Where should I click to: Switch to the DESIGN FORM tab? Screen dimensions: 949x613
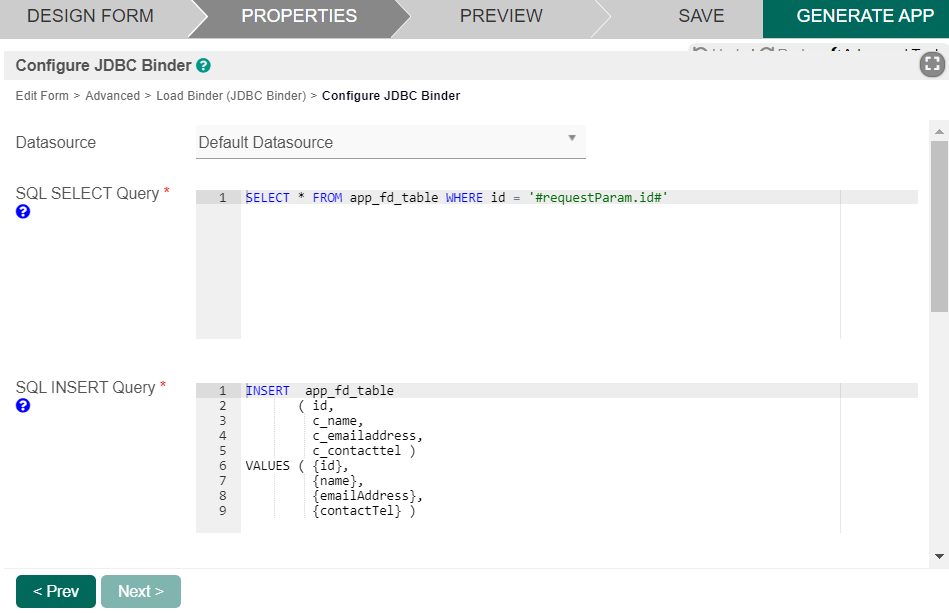coord(90,16)
